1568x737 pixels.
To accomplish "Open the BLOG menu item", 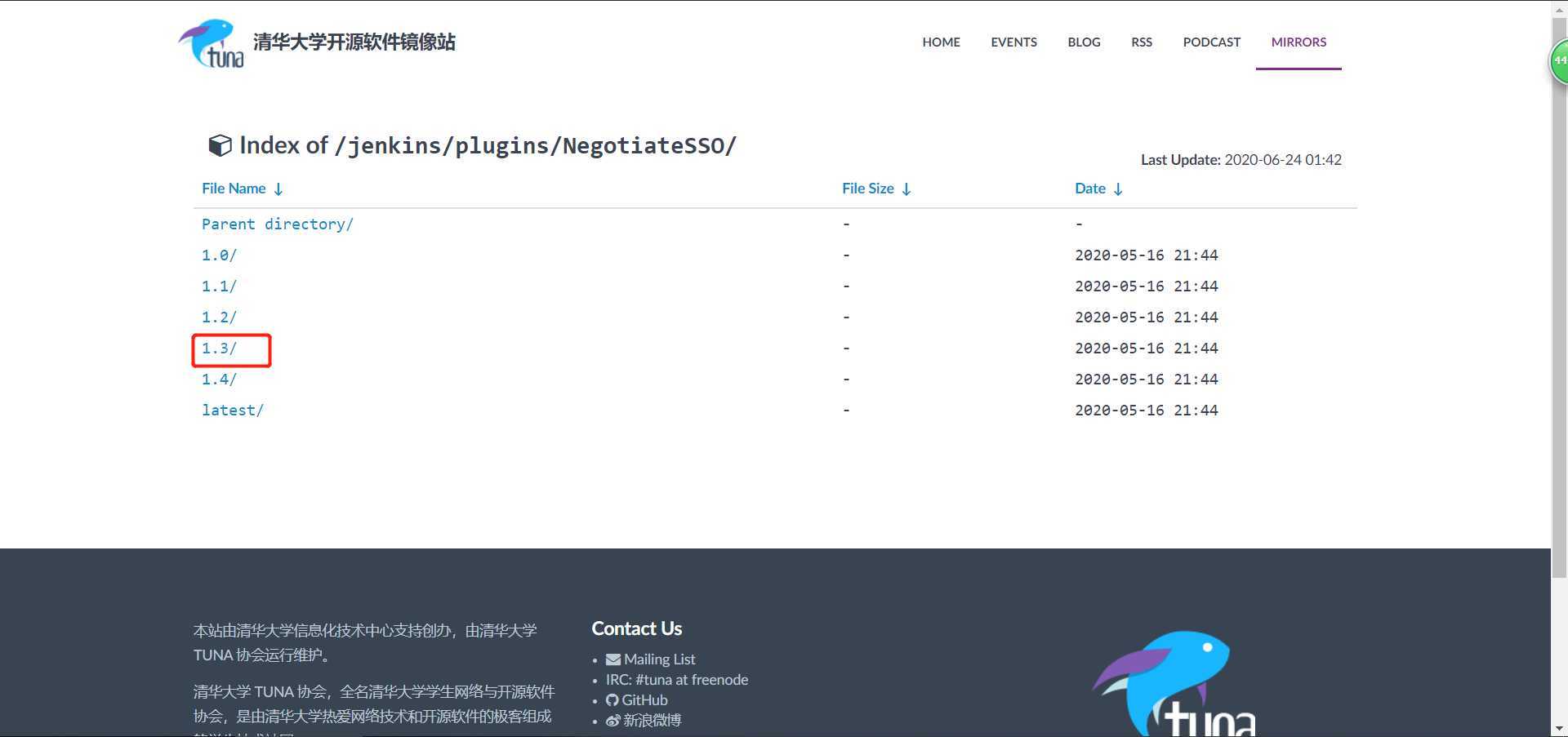I will coord(1084,42).
